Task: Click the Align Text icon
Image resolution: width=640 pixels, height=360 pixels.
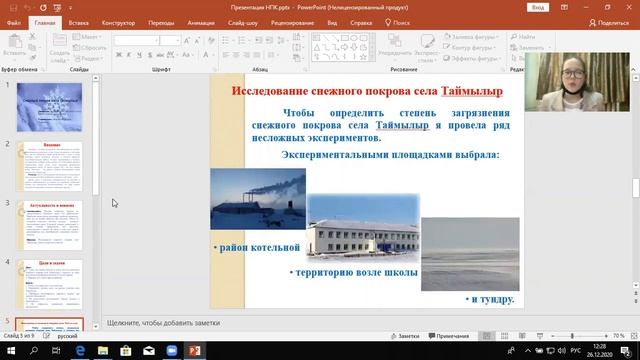Action: [298, 47]
